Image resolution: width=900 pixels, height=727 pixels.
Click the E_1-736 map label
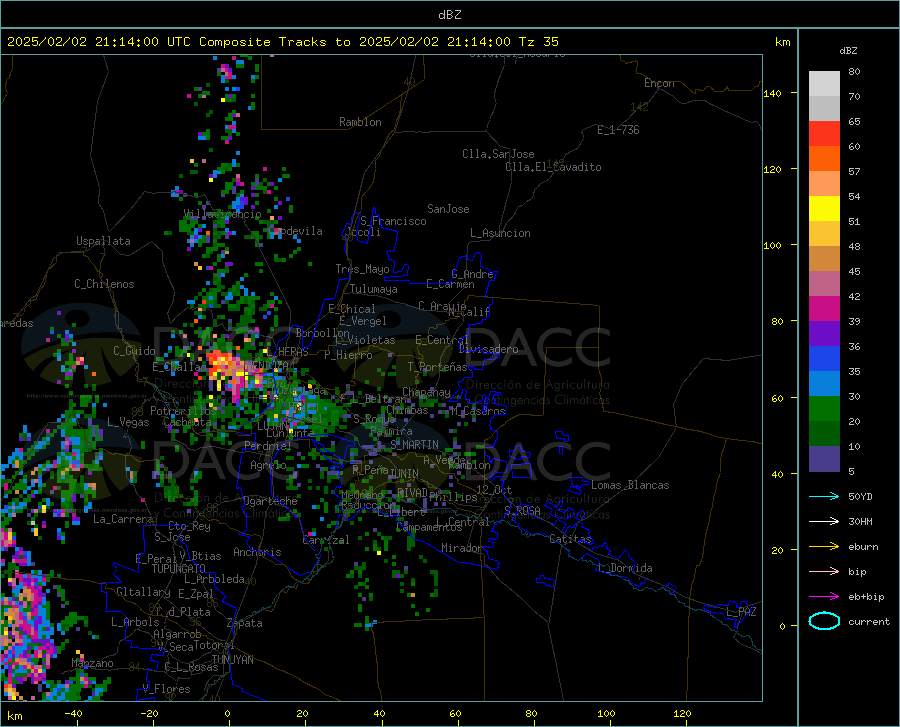click(618, 130)
